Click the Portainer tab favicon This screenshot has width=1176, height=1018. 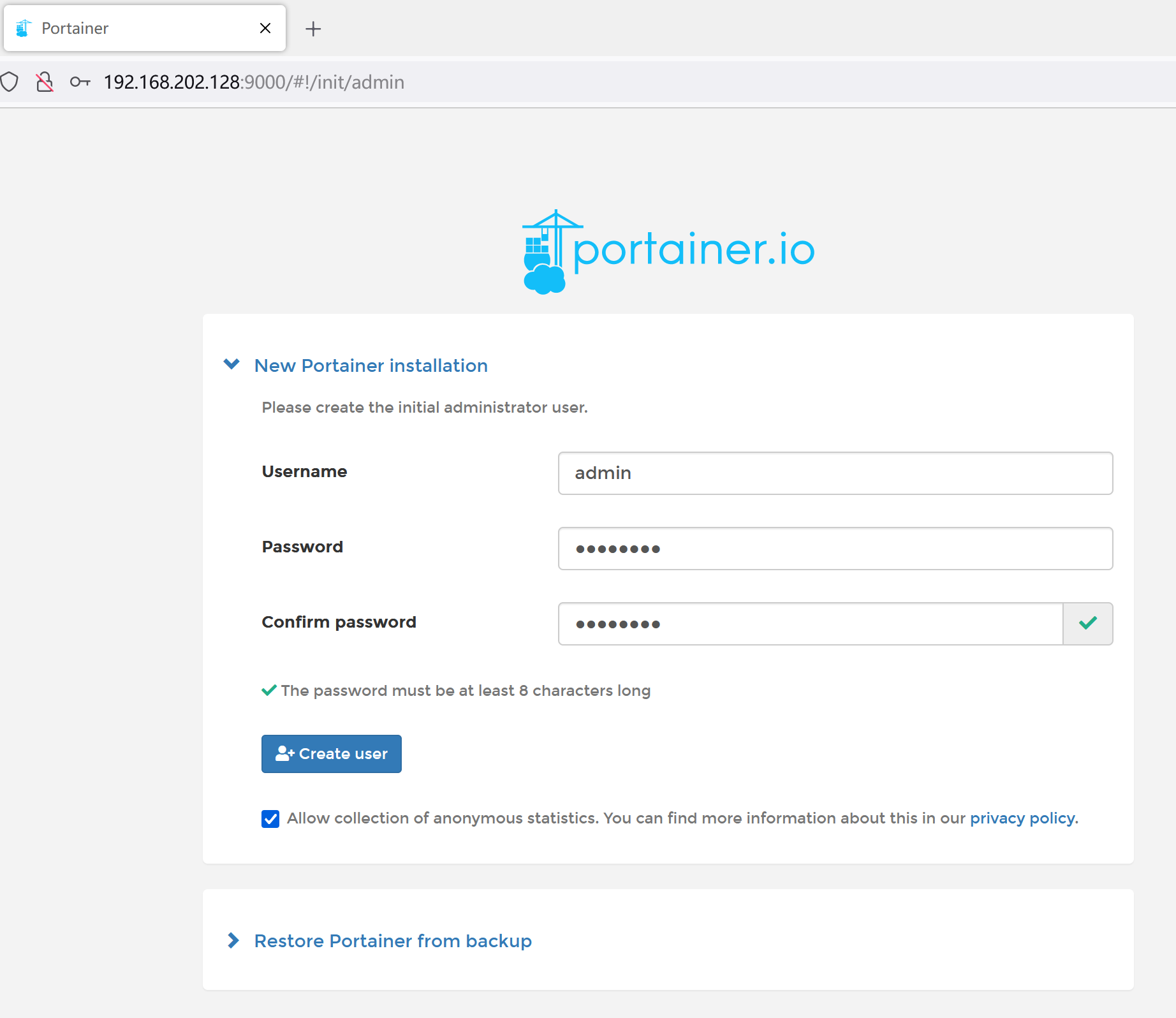click(24, 28)
